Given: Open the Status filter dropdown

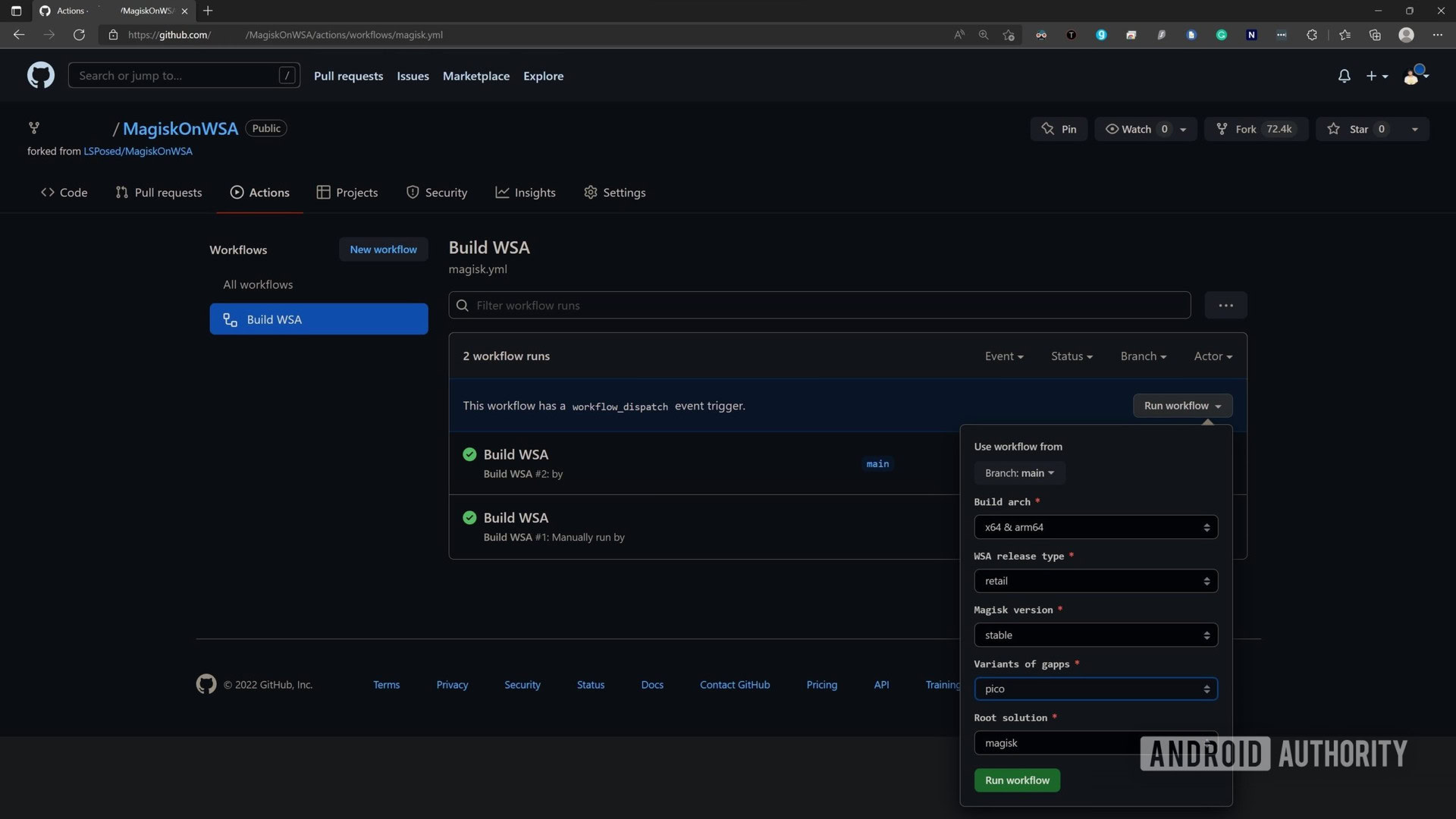Looking at the screenshot, I should [x=1071, y=356].
